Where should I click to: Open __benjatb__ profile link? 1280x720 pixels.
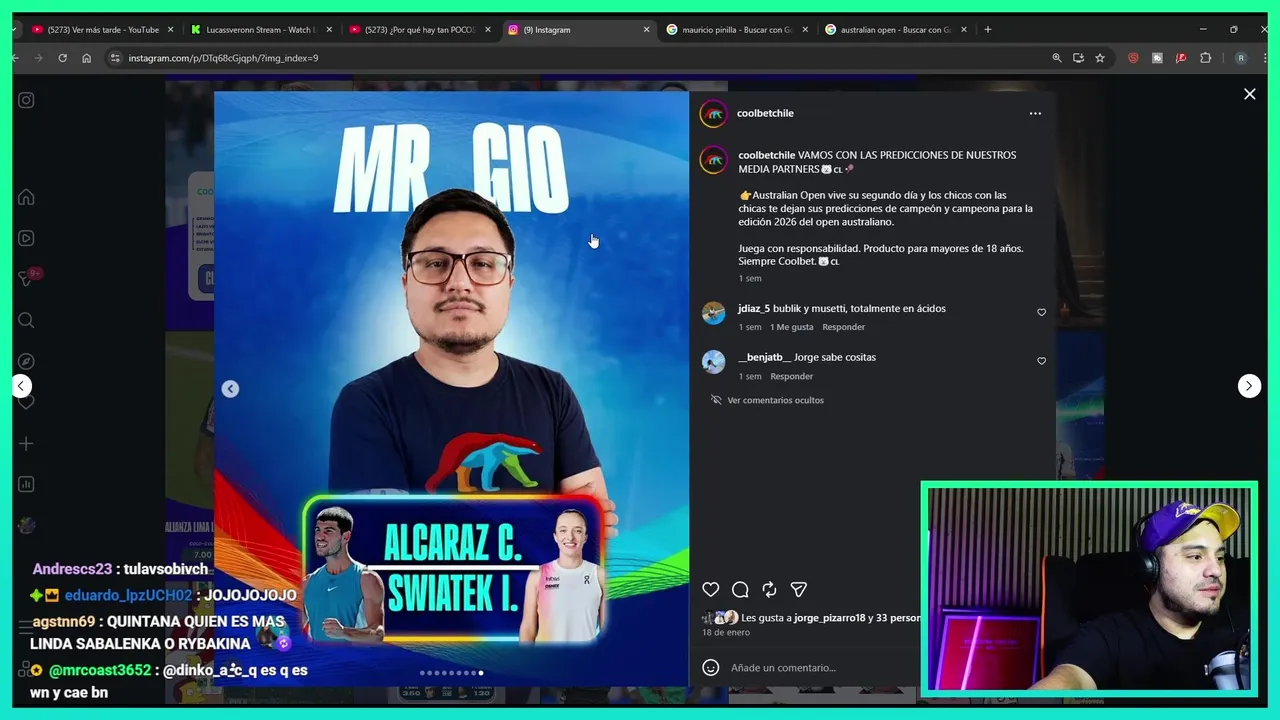pos(764,357)
